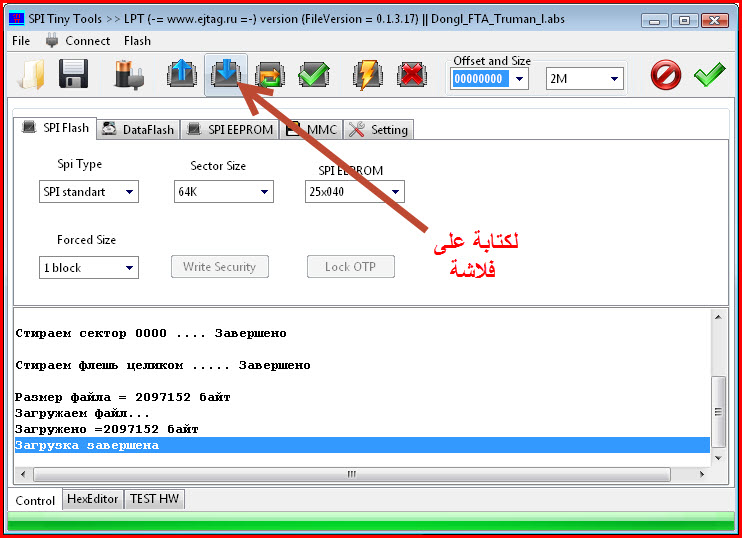
Task: Open the Setting tab
Action: click(379, 130)
